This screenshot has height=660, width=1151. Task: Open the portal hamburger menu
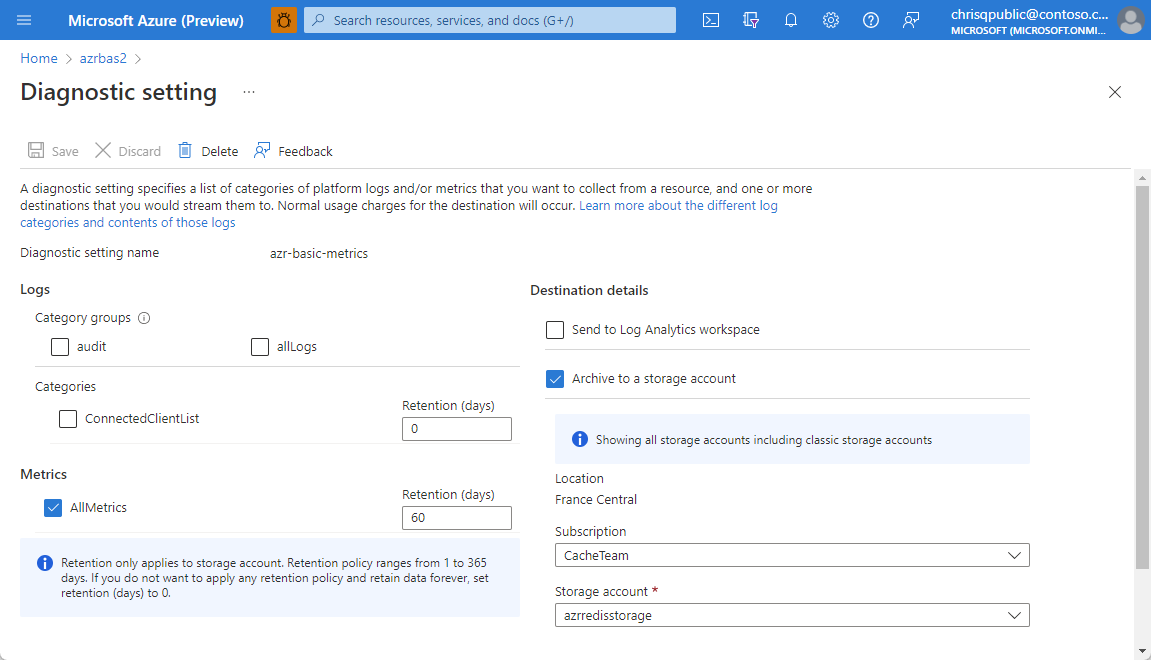coord(24,20)
